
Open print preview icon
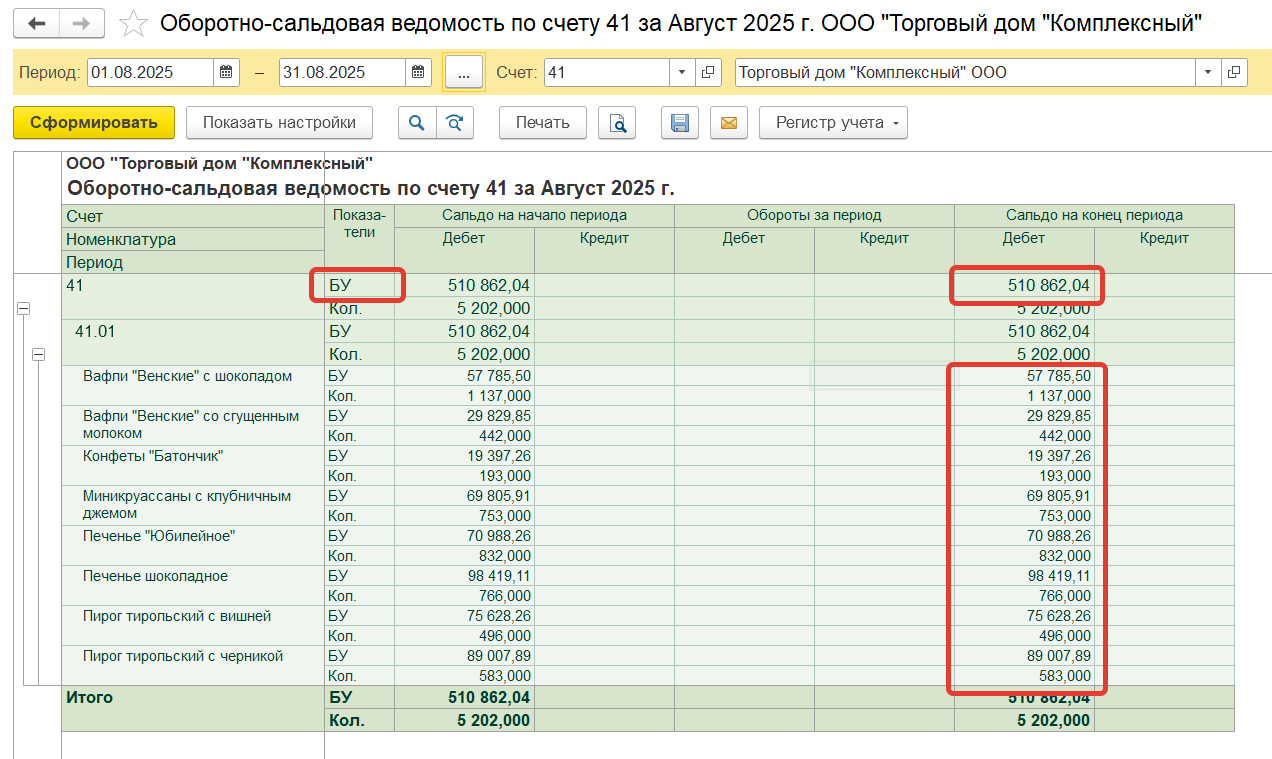618,123
